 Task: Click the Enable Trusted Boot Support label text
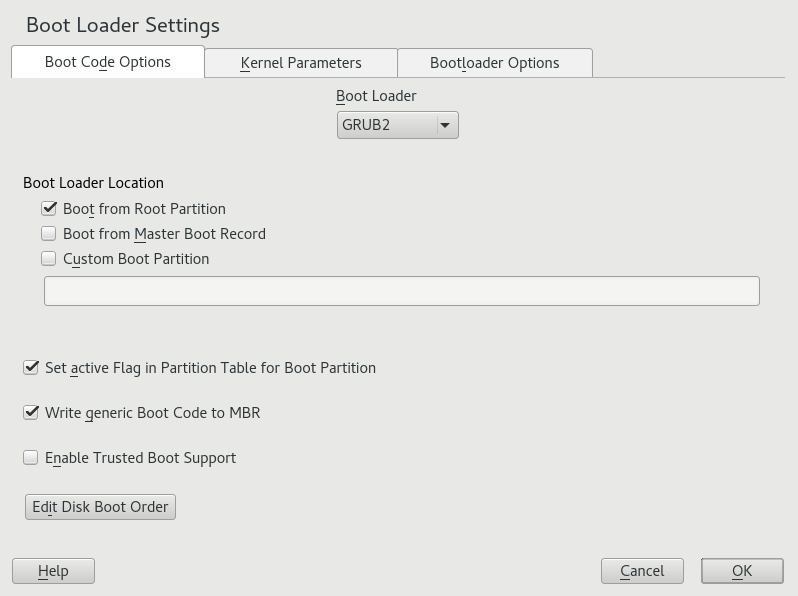[x=141, y=458]
